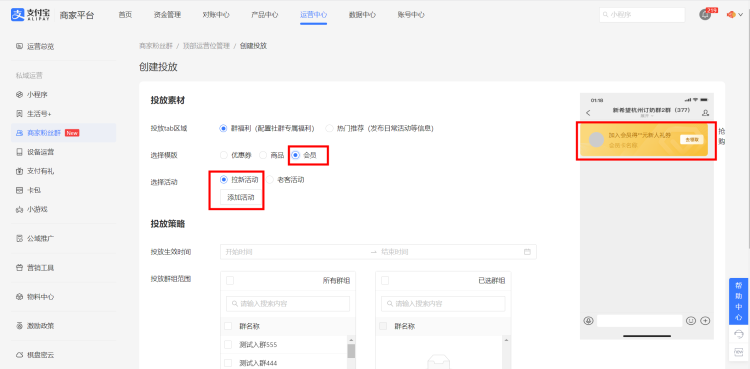
Task: Click the 激励政策 sidebar icon
Action: [19, 326]
